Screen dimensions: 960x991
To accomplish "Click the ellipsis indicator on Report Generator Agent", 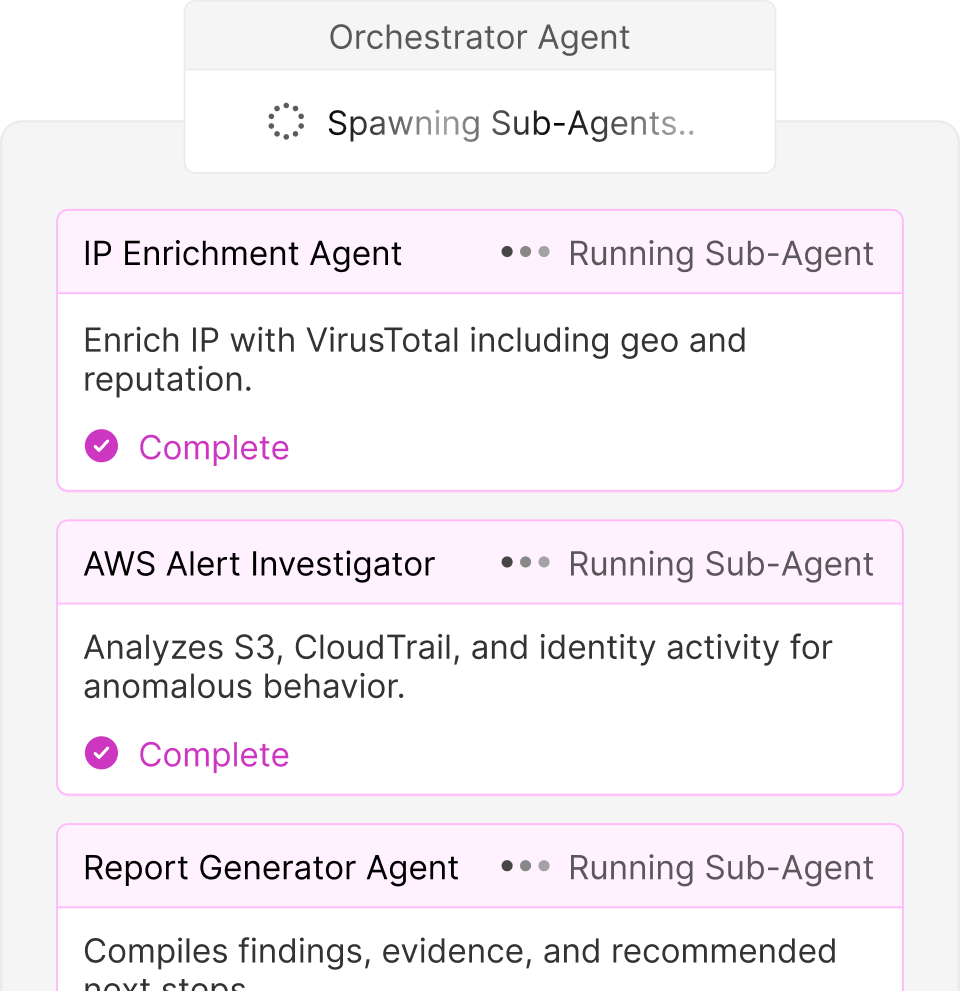I will (x=523, y=867).
